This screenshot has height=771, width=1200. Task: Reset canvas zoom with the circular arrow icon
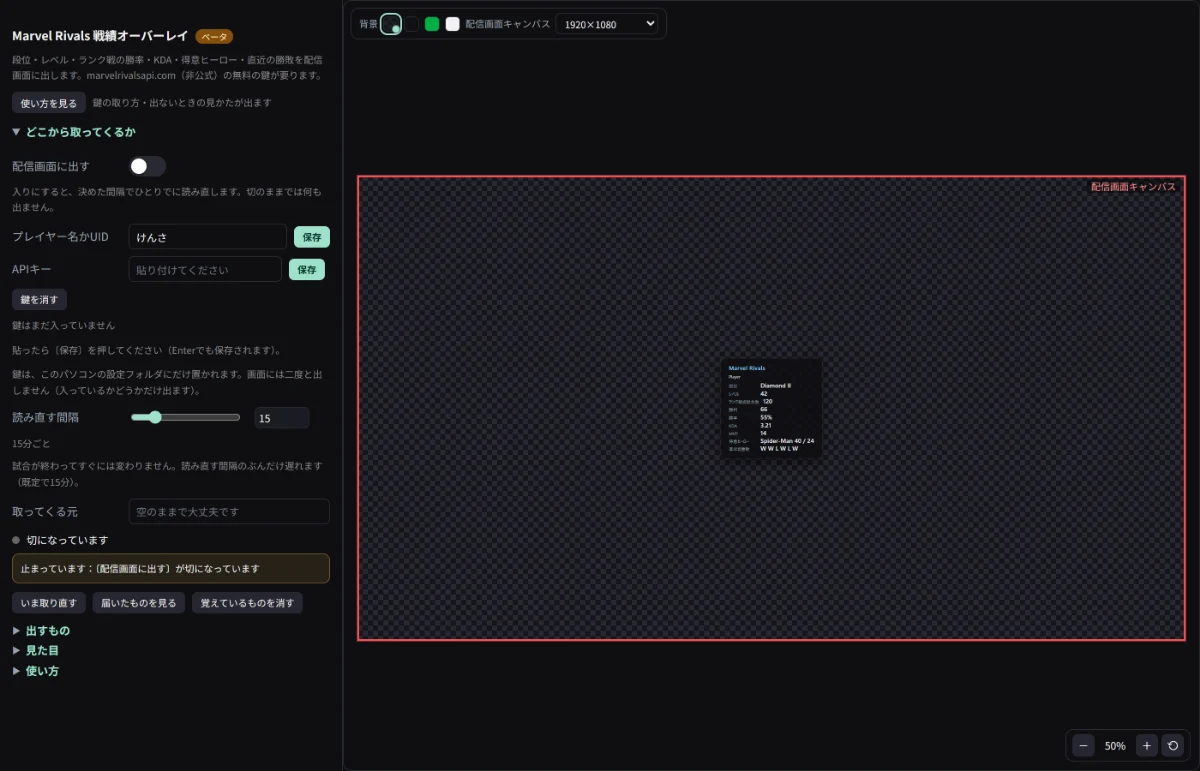point(1172,745)
